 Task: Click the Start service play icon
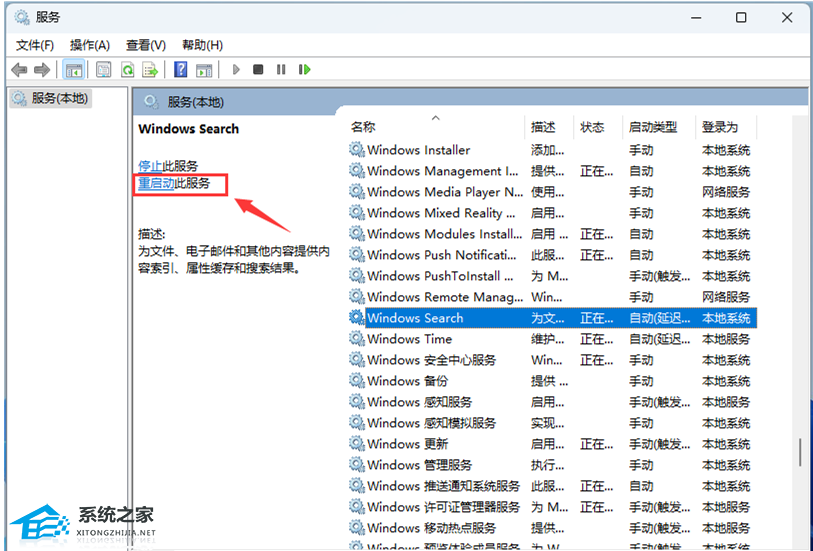[236, 69]
